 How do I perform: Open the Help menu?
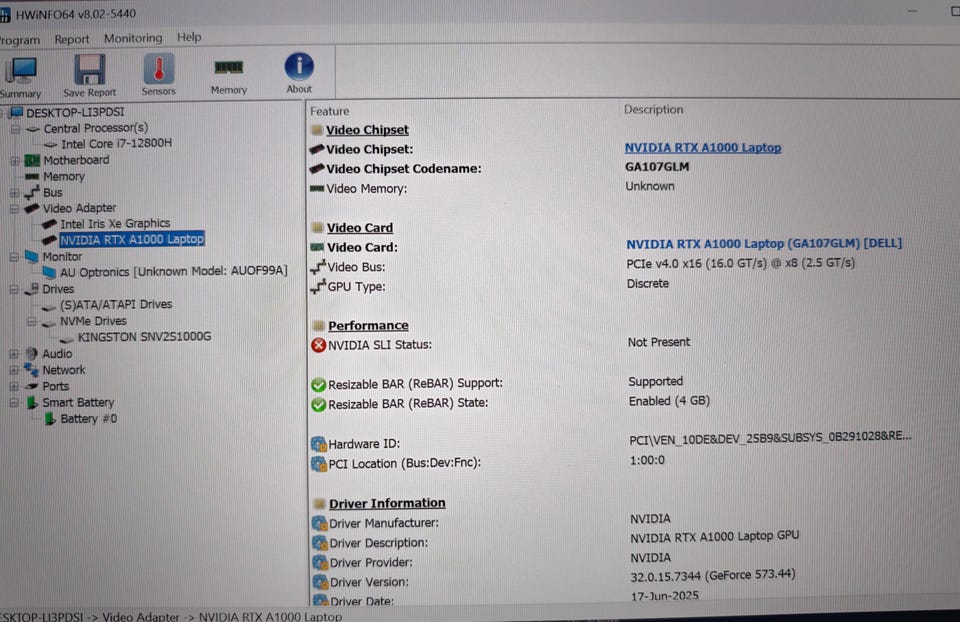tap(189, 37)
